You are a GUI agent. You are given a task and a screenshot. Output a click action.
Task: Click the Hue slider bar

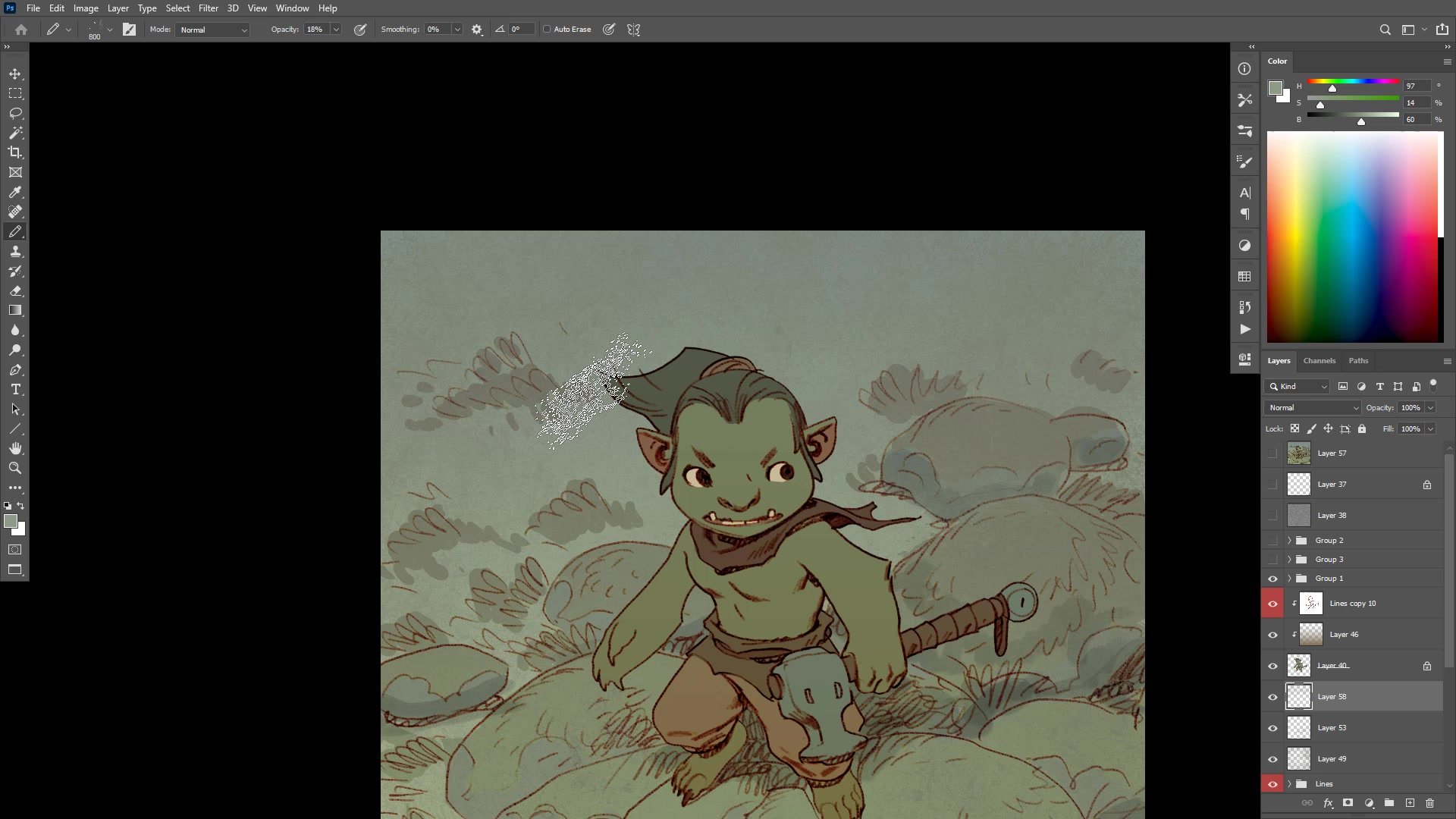tap(1353, 81)
